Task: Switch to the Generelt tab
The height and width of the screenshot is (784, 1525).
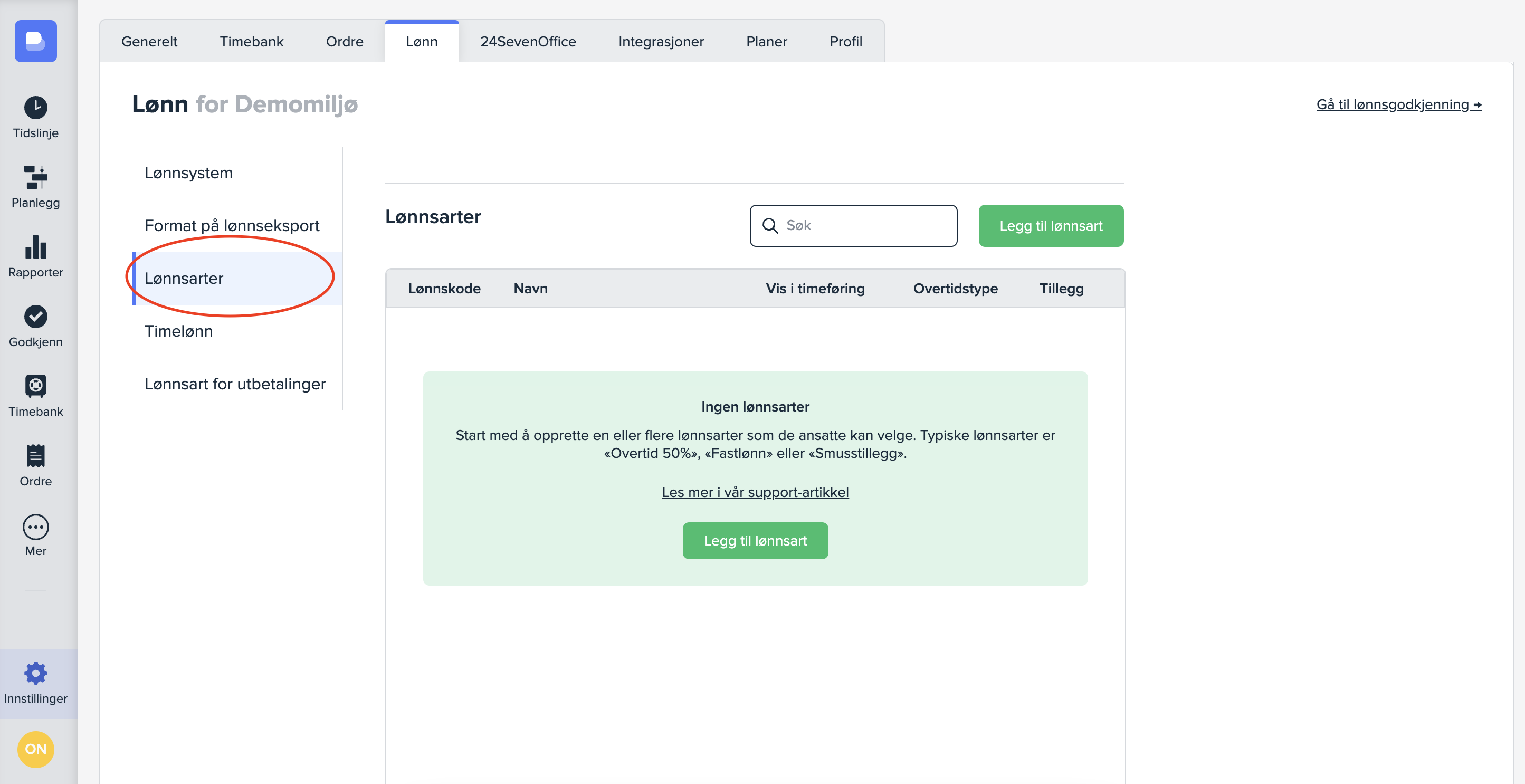Action: [x=149, y=42]
